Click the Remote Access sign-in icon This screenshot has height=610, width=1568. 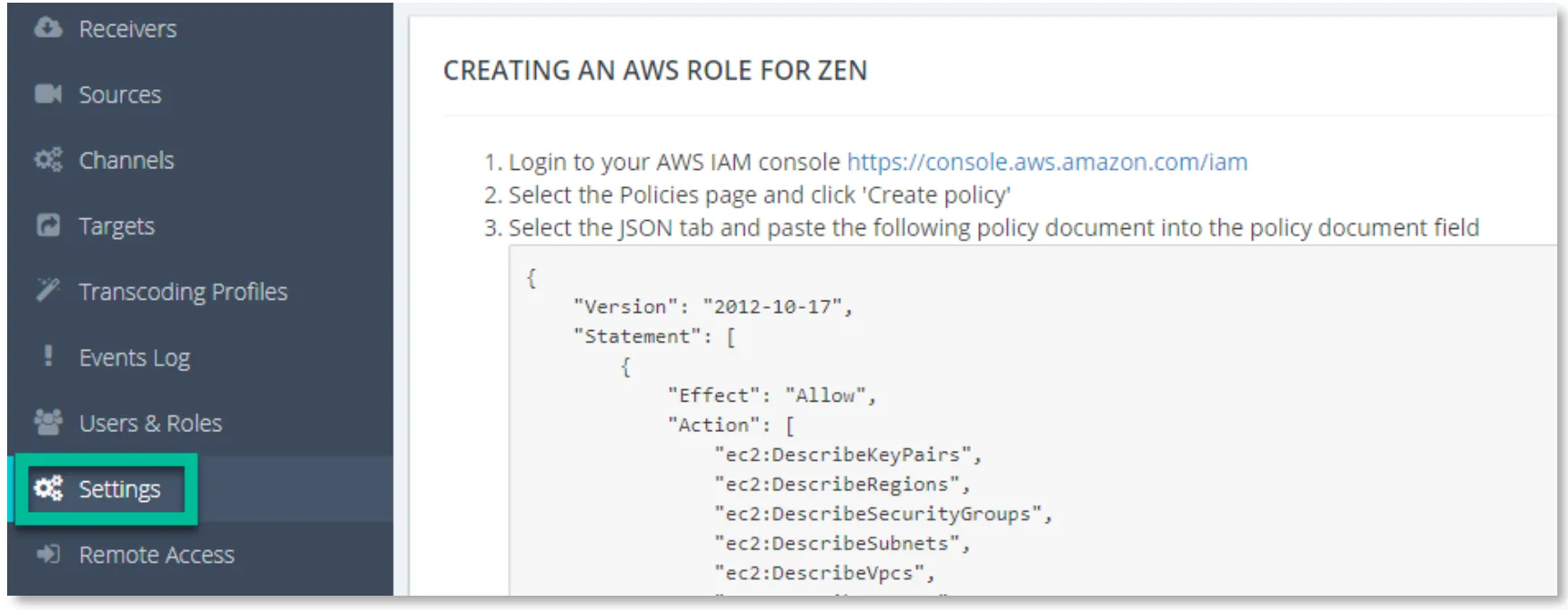[48, 555]
